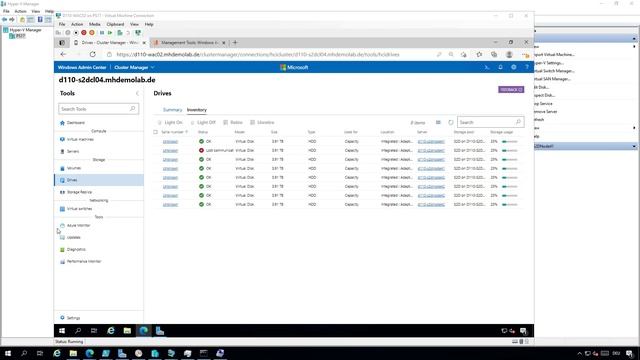Click Hyper-V Settings in Hyper-V Actions pane
The width and height of the screenshot is (640, 360).
coord(549,63)
